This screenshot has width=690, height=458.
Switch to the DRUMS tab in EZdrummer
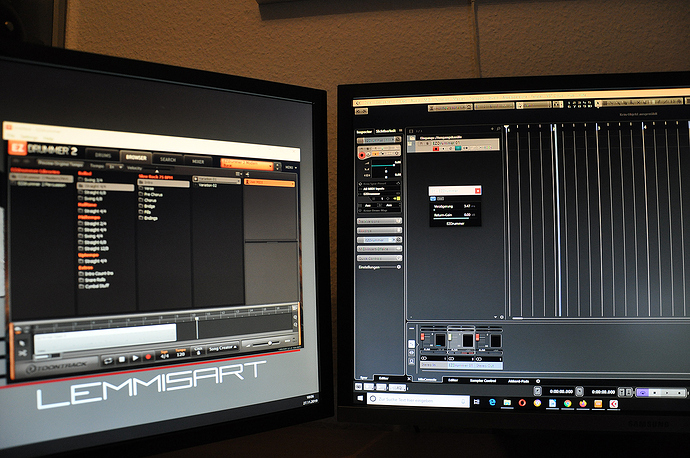click(103, 155)
